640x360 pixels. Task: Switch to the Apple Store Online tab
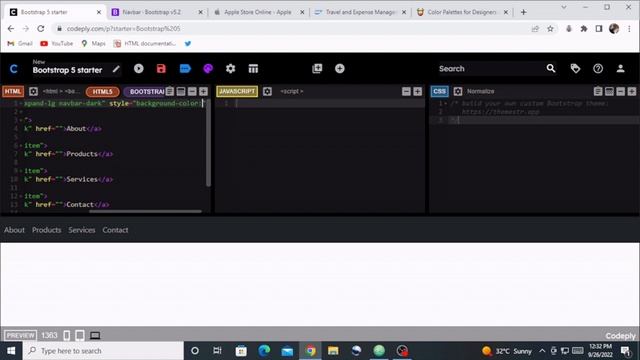click(259, 12)
